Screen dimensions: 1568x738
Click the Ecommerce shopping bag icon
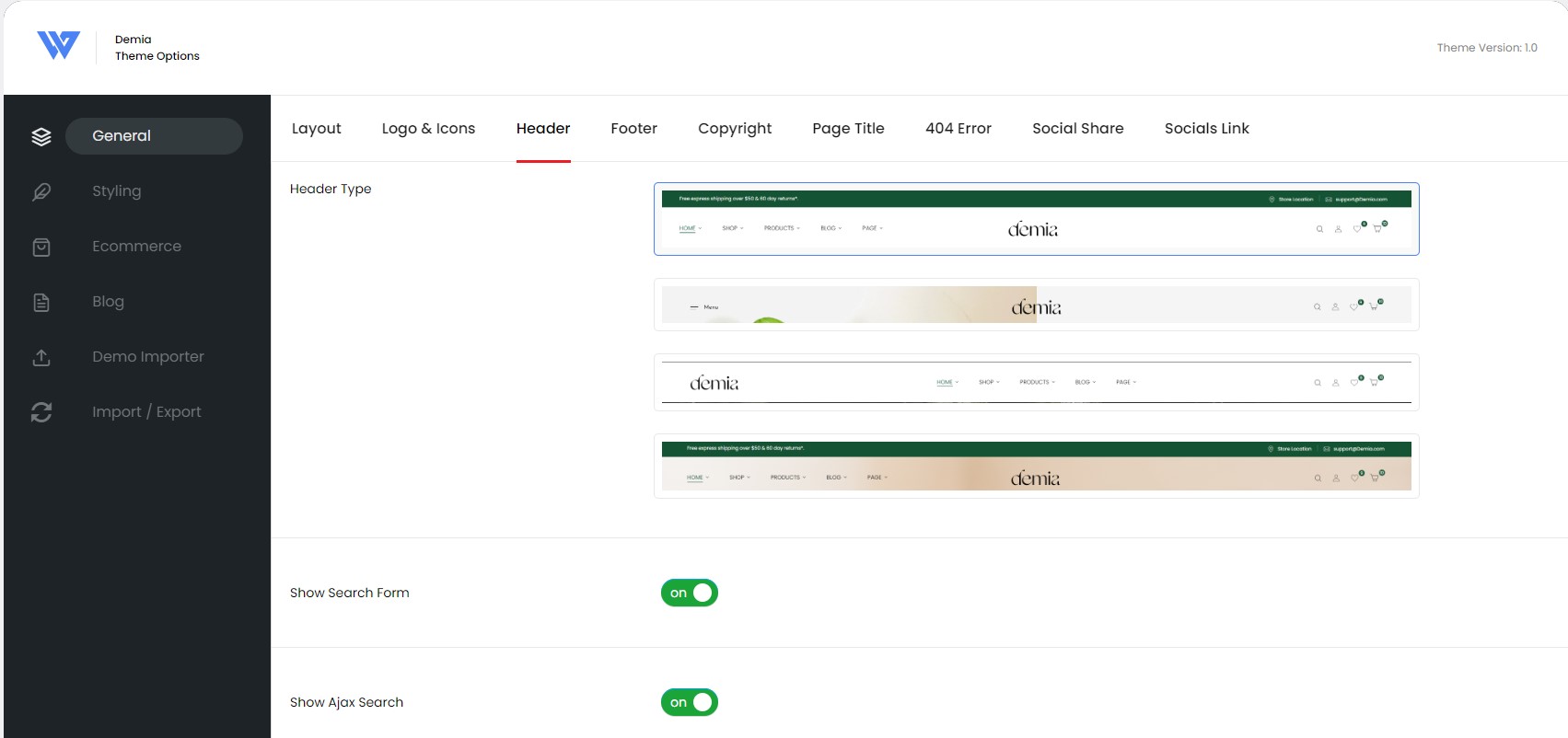(x=41, y=247)
